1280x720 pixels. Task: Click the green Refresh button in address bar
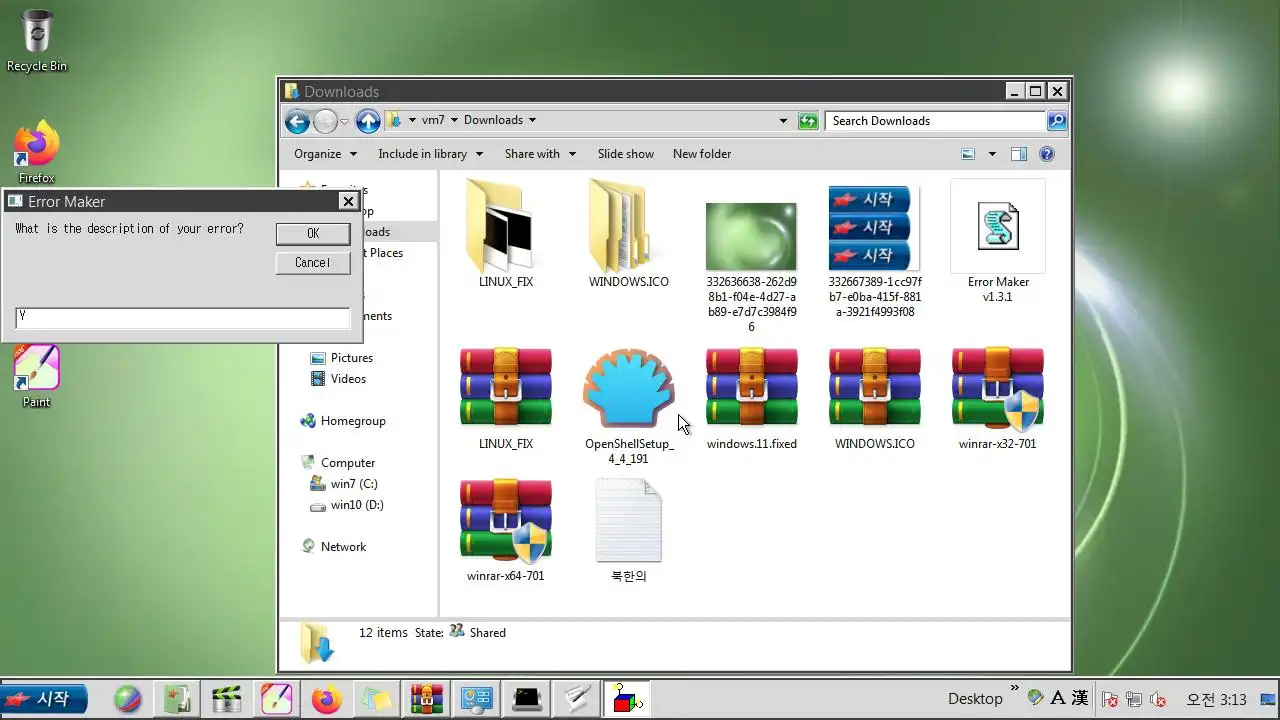coord(808,121)
